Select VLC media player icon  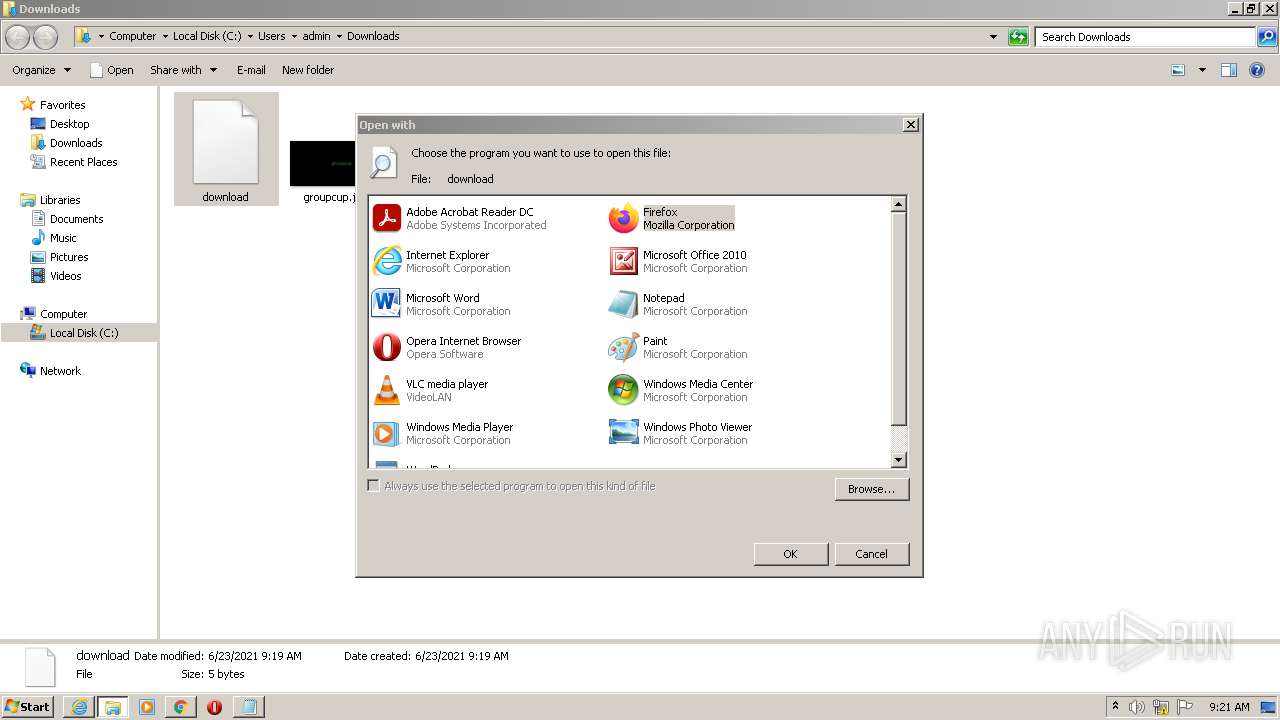point(387,390)
